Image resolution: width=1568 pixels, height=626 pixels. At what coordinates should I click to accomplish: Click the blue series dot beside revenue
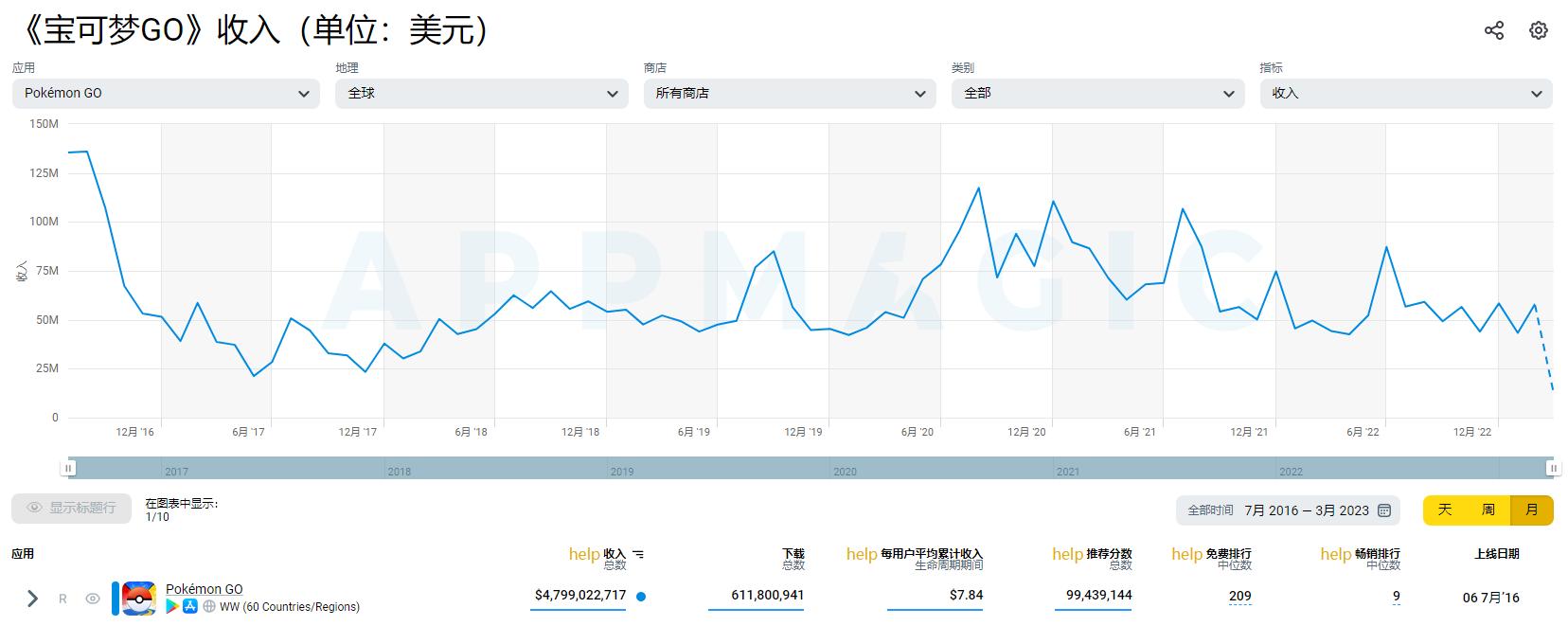[x=641, y=597]
